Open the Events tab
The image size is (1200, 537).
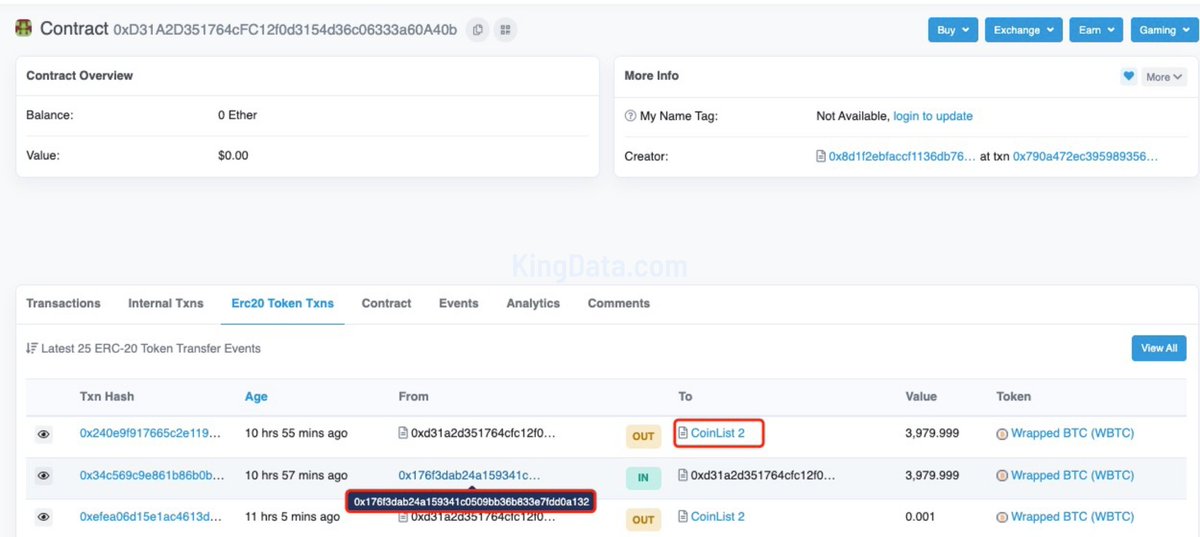458,303
